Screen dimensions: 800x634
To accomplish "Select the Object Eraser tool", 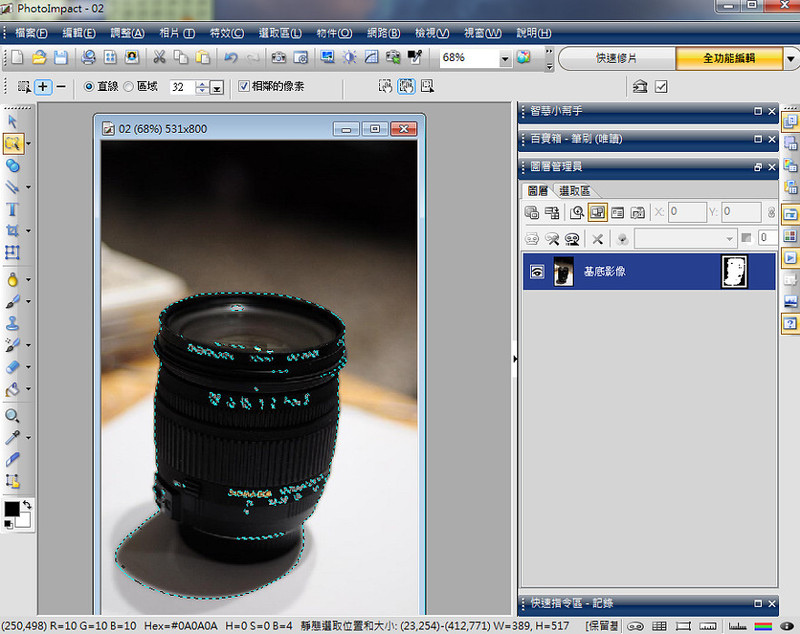I will [13, 367].
